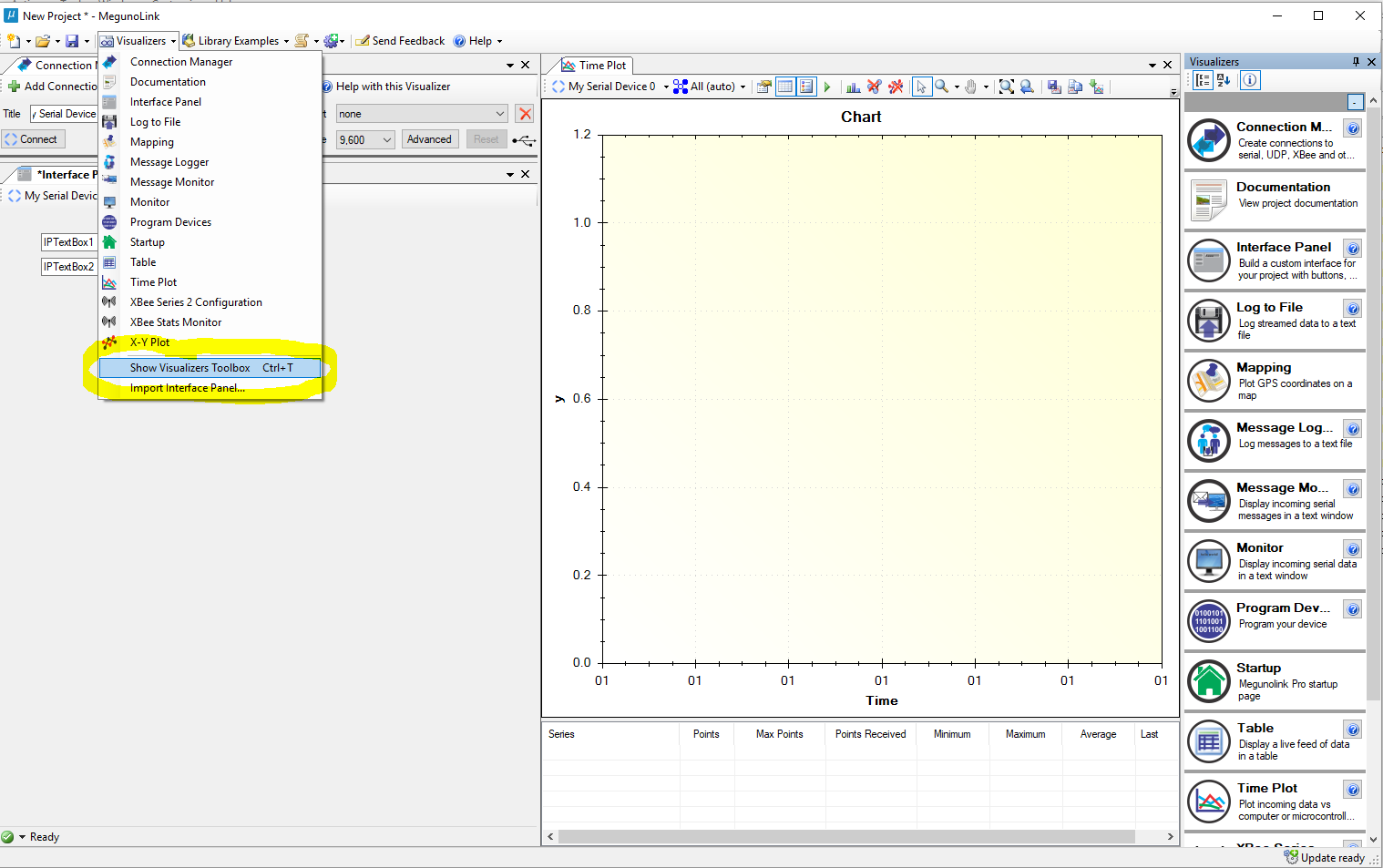Open help for Interface Panel visualizer
This screenshot has width=1383, height=868.
[1353, 249]
